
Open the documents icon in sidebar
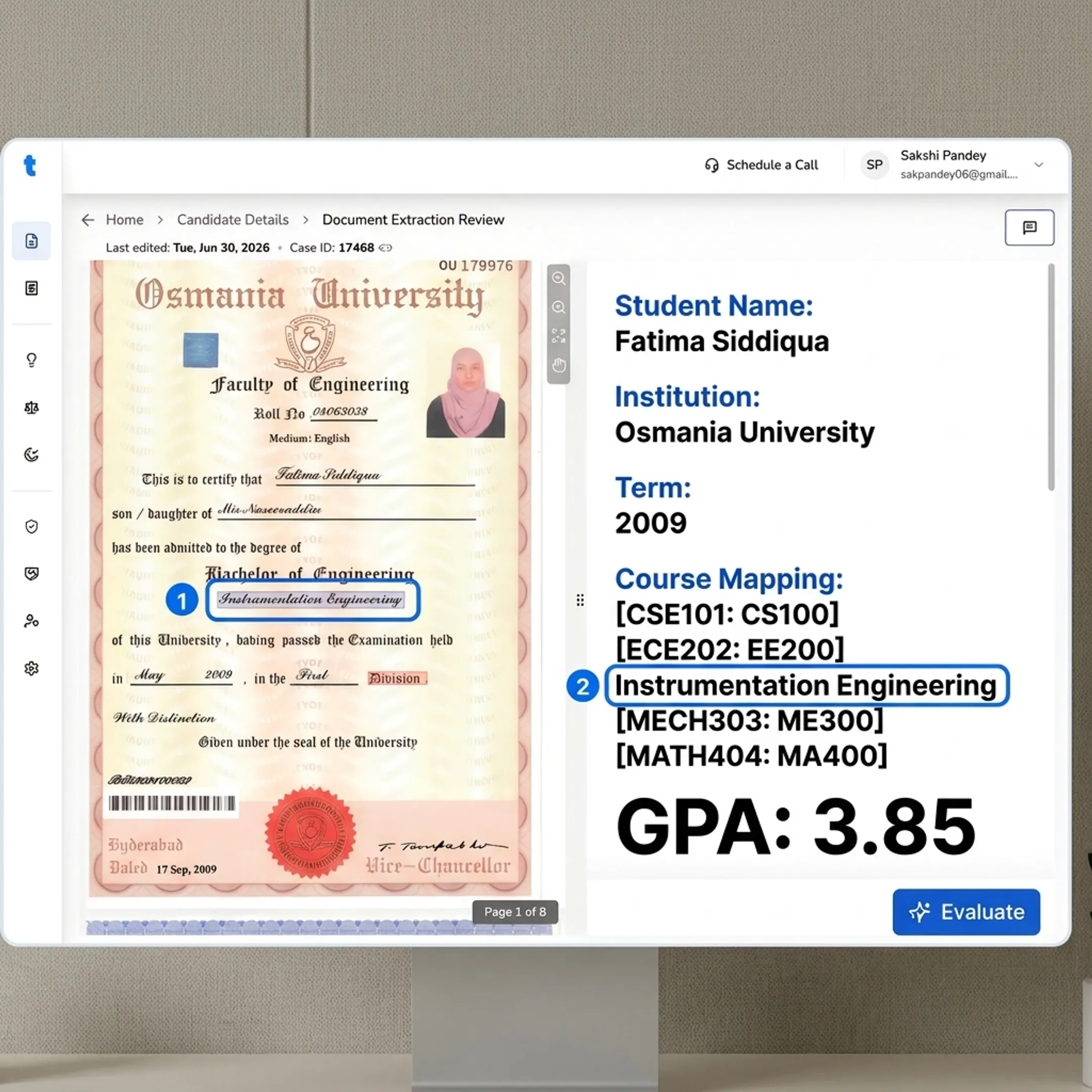pyautogui.click(x=32, y=241)
